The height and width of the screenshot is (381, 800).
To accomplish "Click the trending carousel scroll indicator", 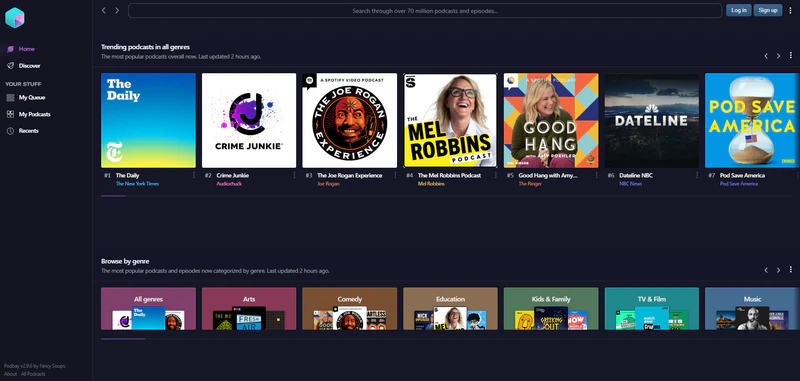I will coord(113,196).
